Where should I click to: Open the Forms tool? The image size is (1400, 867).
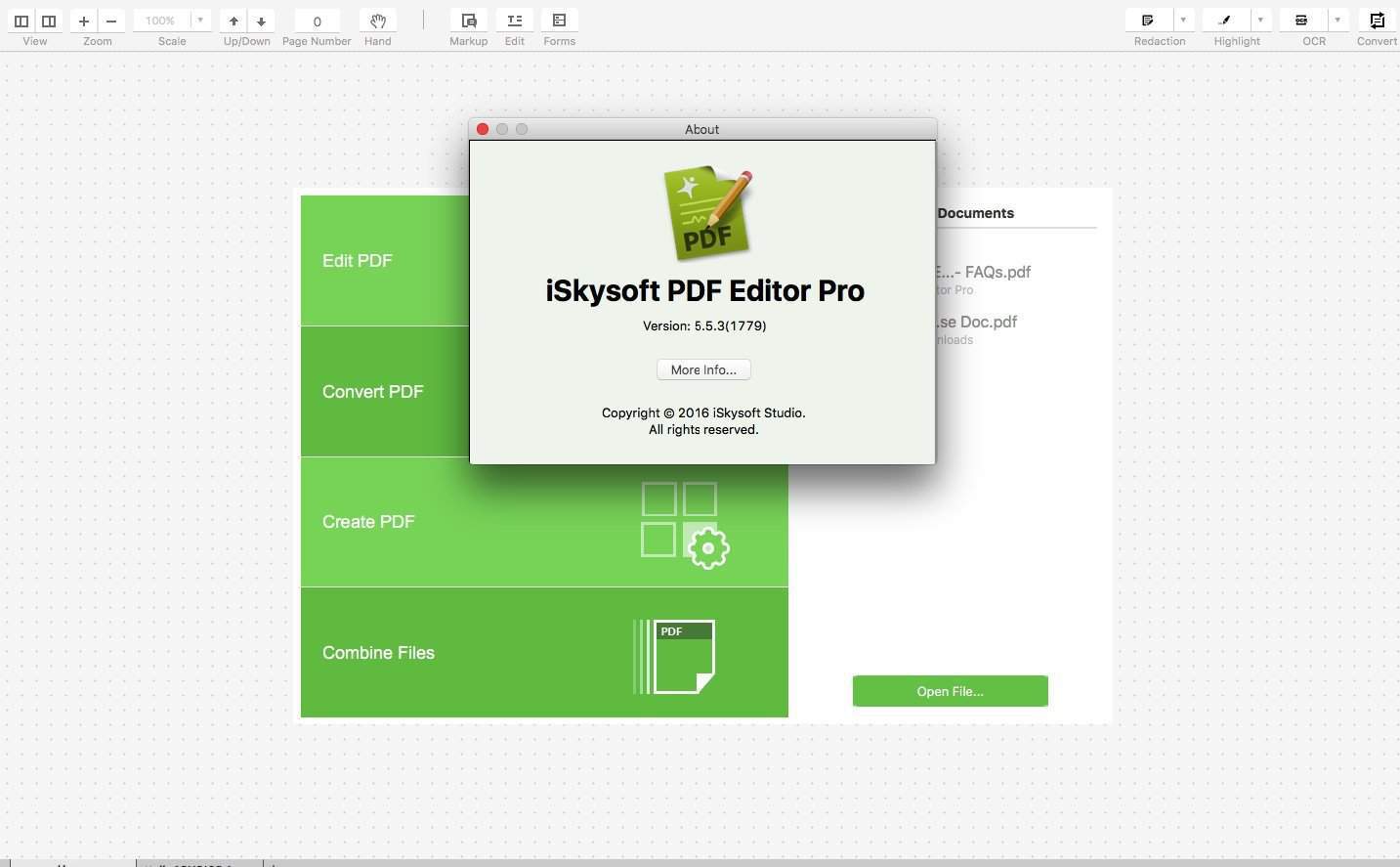559,21
